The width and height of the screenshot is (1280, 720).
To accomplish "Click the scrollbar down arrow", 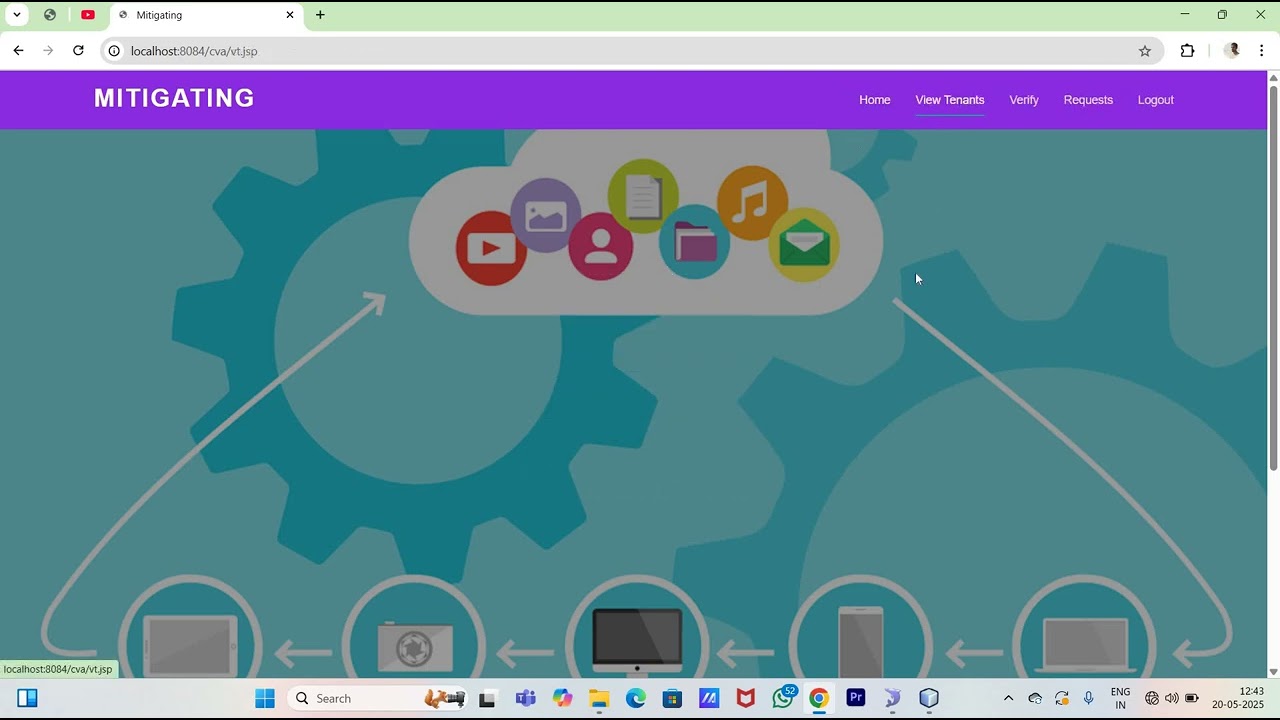I will coord(1273,672).
